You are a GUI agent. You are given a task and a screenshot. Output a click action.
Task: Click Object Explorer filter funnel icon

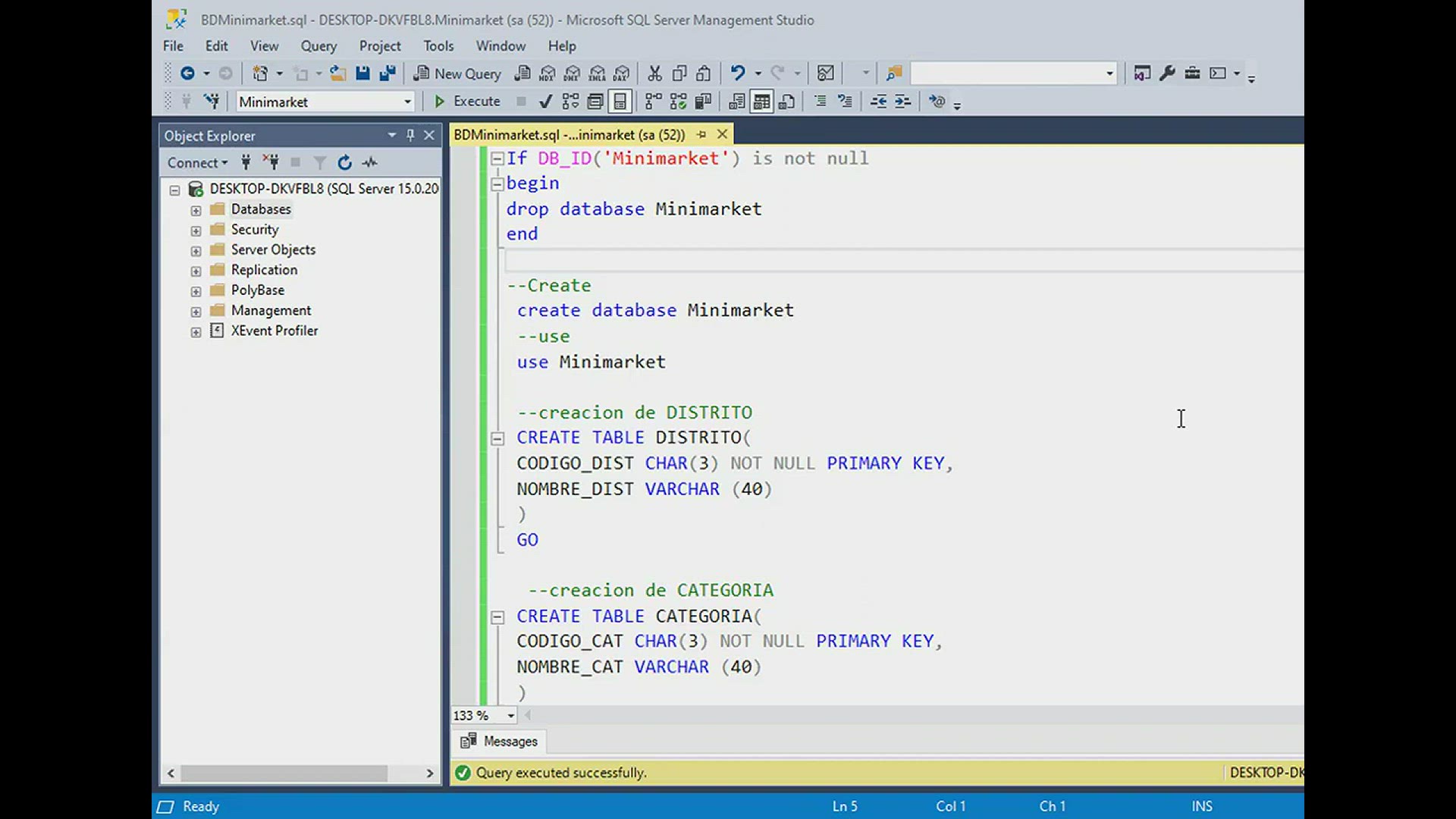pos(320,162)
